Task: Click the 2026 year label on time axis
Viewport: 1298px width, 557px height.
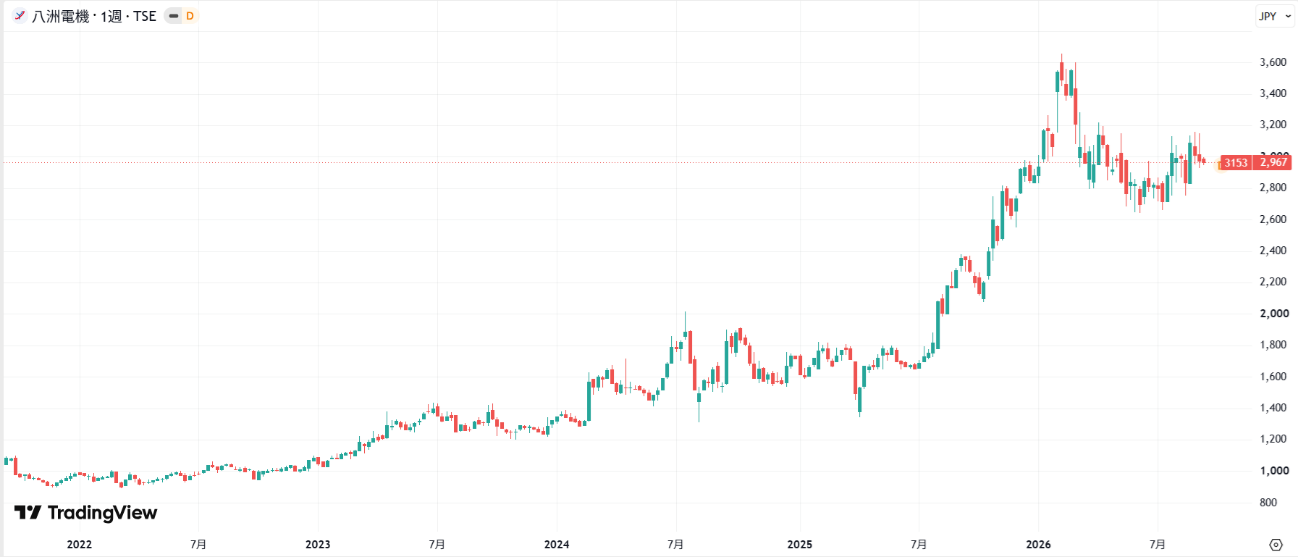Action: coord(1038,545)
